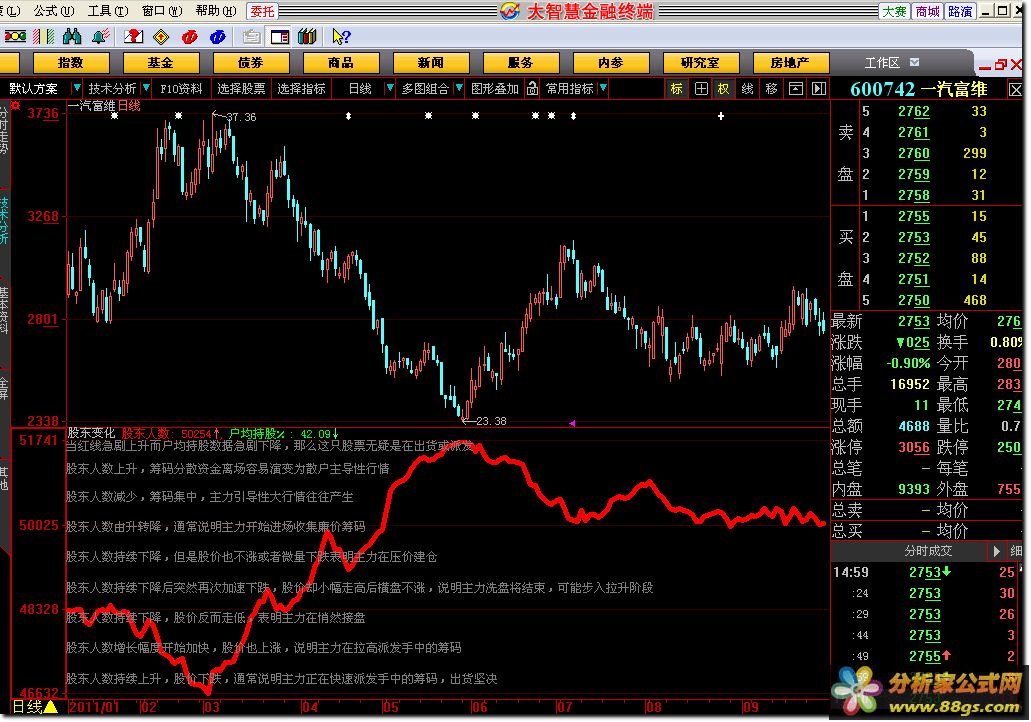Screen dimensions: 1031x722
Task: Click the 选择股票 button
Action: coord(241,88)
